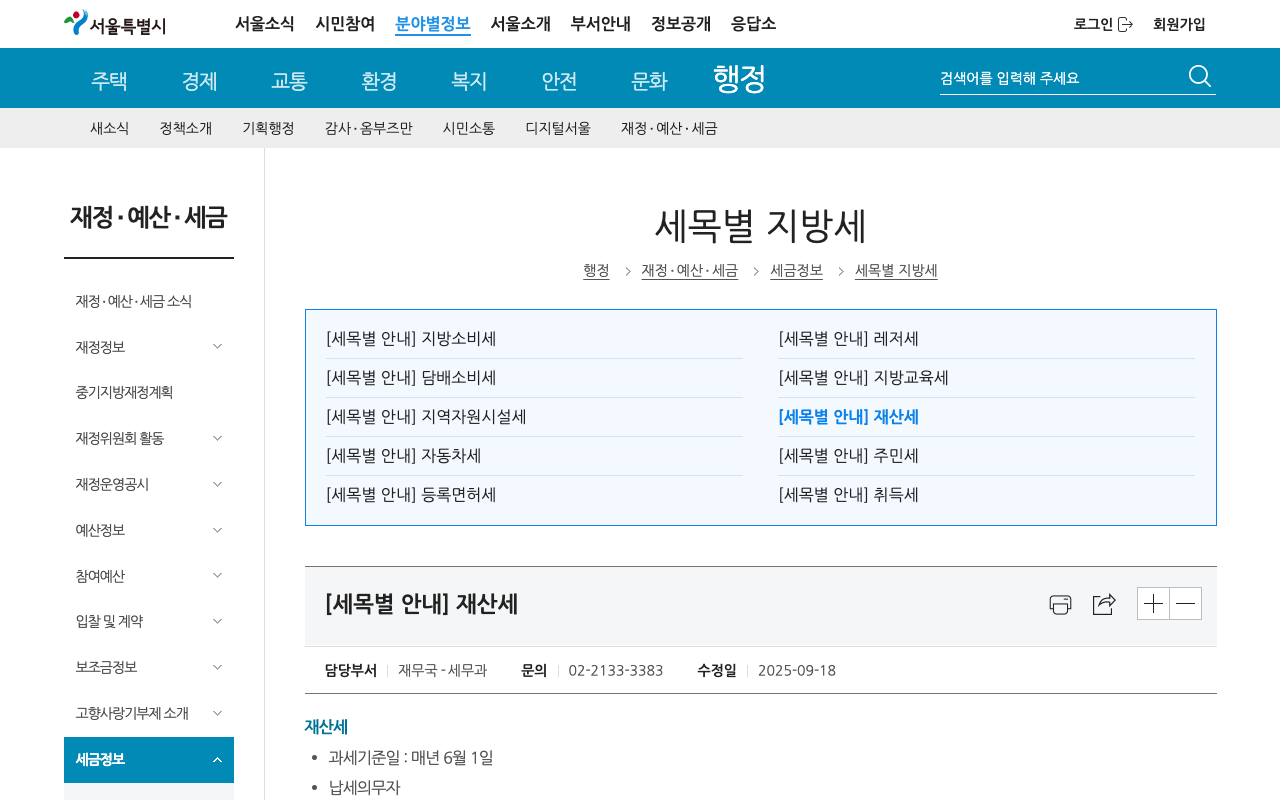The width and height of the screenshot is (1280, 800).
Task: Open the 담배소비세 tax guide link
Action: pos(411,377)
